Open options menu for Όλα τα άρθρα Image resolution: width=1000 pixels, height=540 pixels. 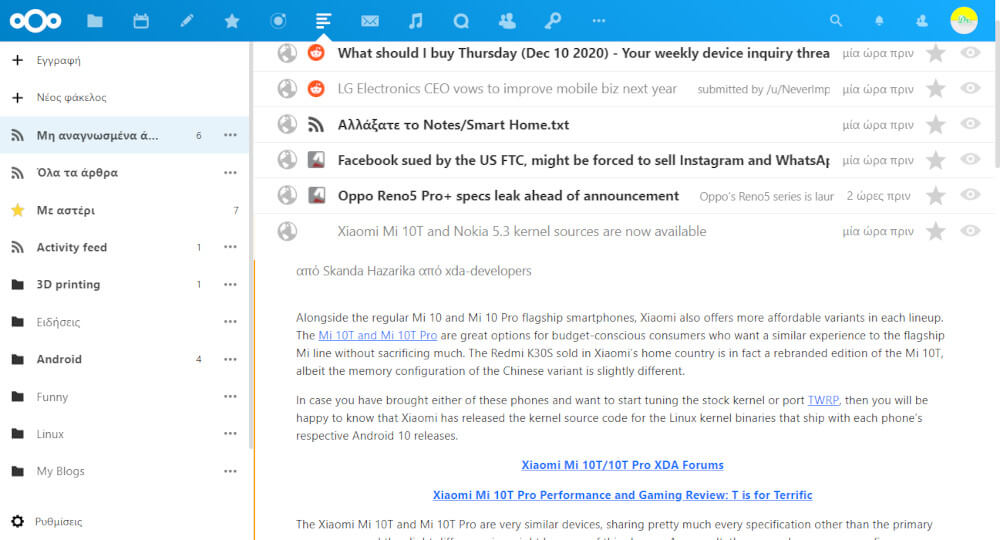point(230,173)
